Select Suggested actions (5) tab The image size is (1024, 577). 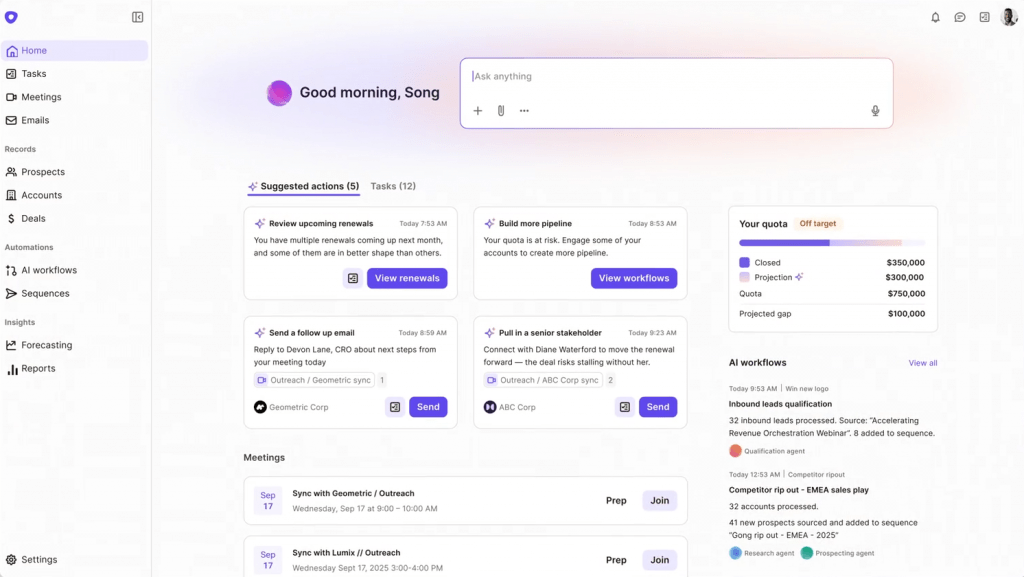pos(304,187)
